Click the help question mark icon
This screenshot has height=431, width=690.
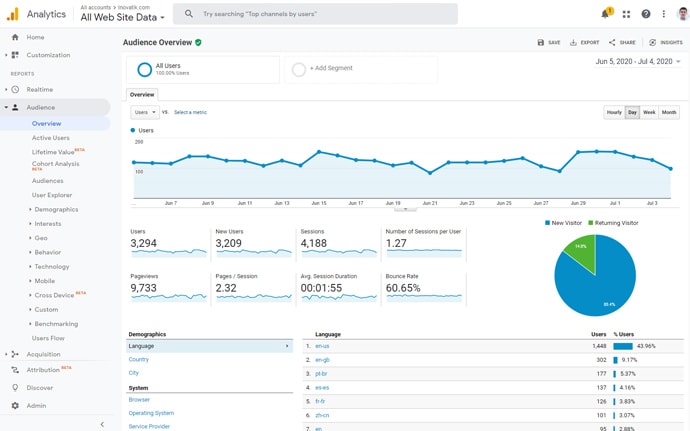click(x=645, y=14)
